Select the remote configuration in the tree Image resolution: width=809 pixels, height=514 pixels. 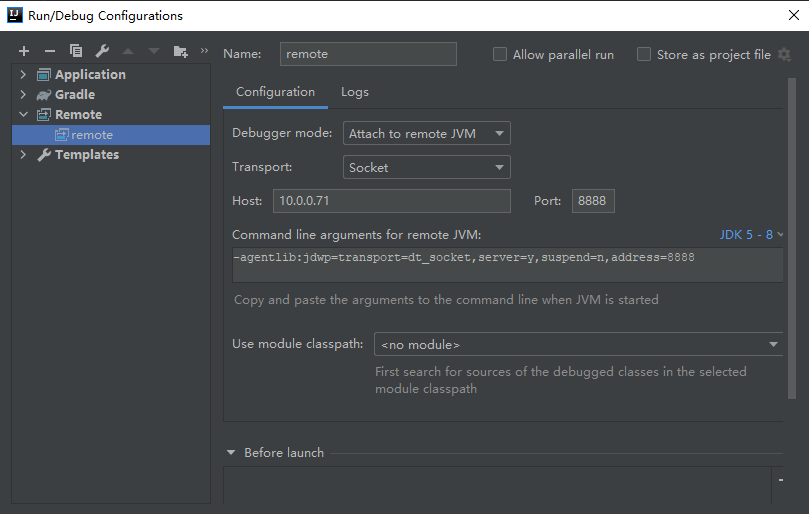tap(92, 135)
